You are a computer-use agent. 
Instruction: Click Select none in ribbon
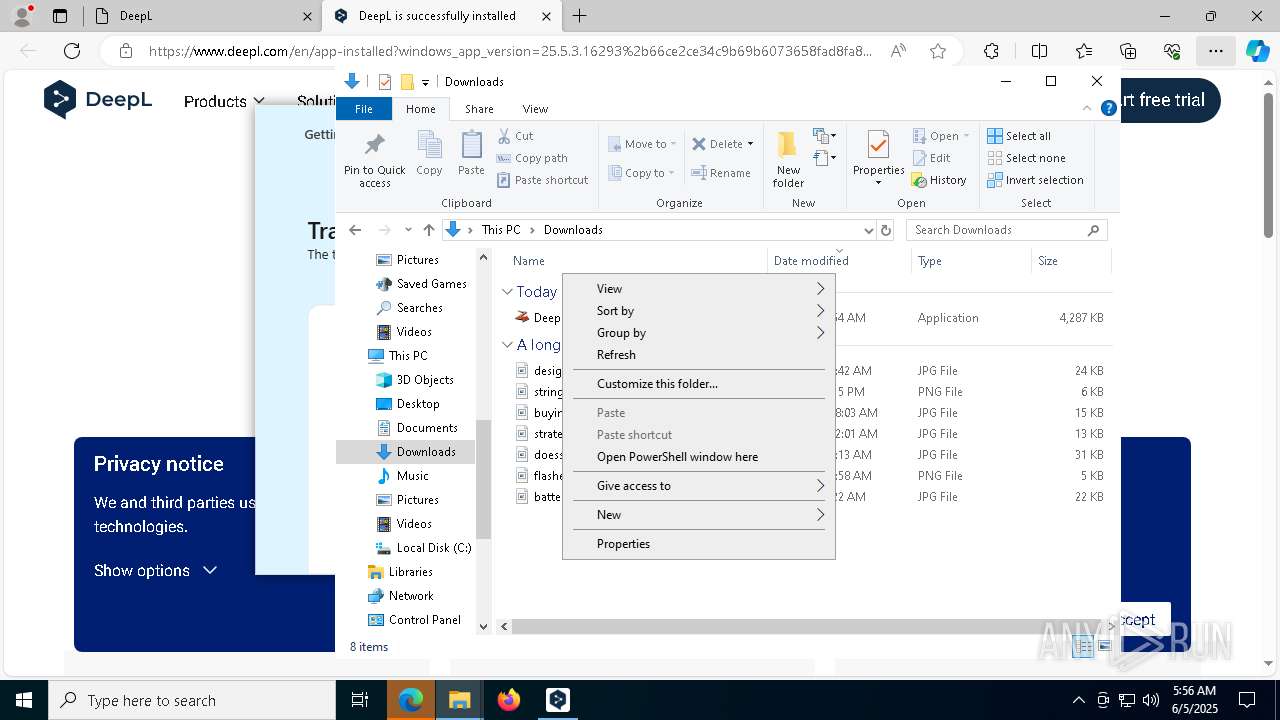[x=1026, y=158]
